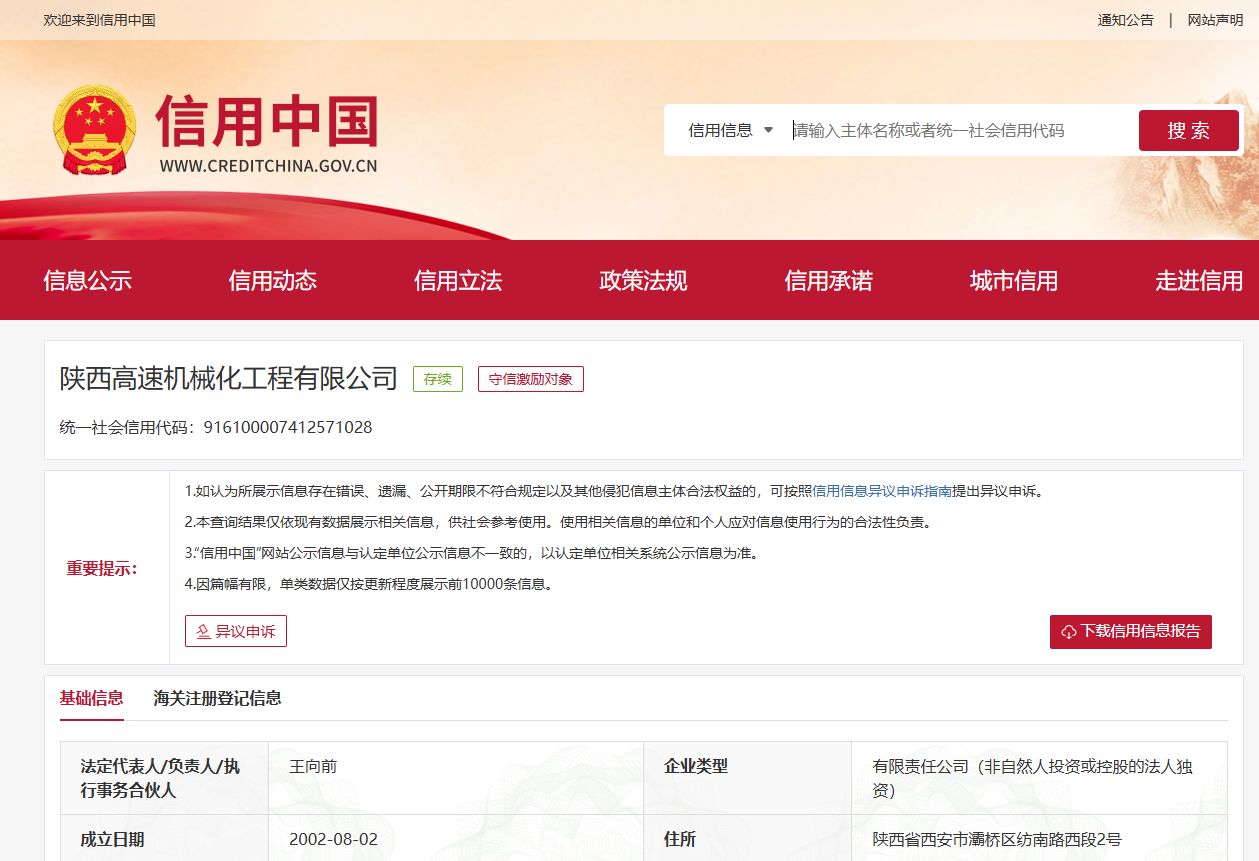1259x861 pixels.
Task: Select 城市信用 in the navigation bar
Action: click(1013, 281)
